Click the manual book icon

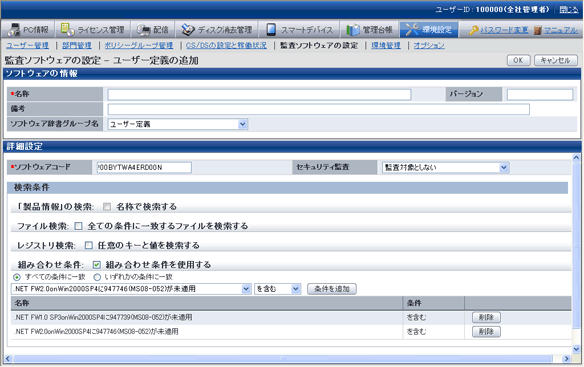[537, 30]
